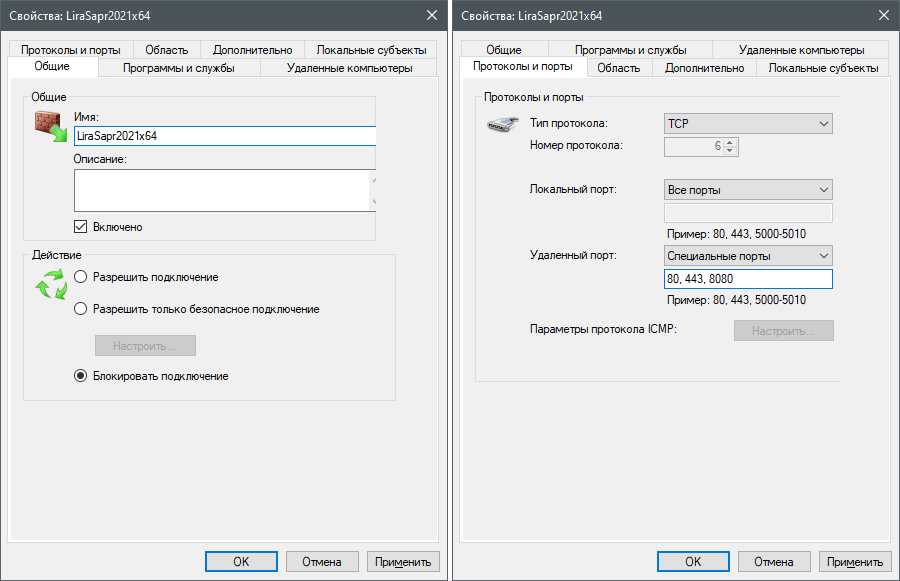Viewport: 900px width, 581px height.
Task: Open Удаленные компьютеры tab in the Общие dialog
Action: click(350, 68)
